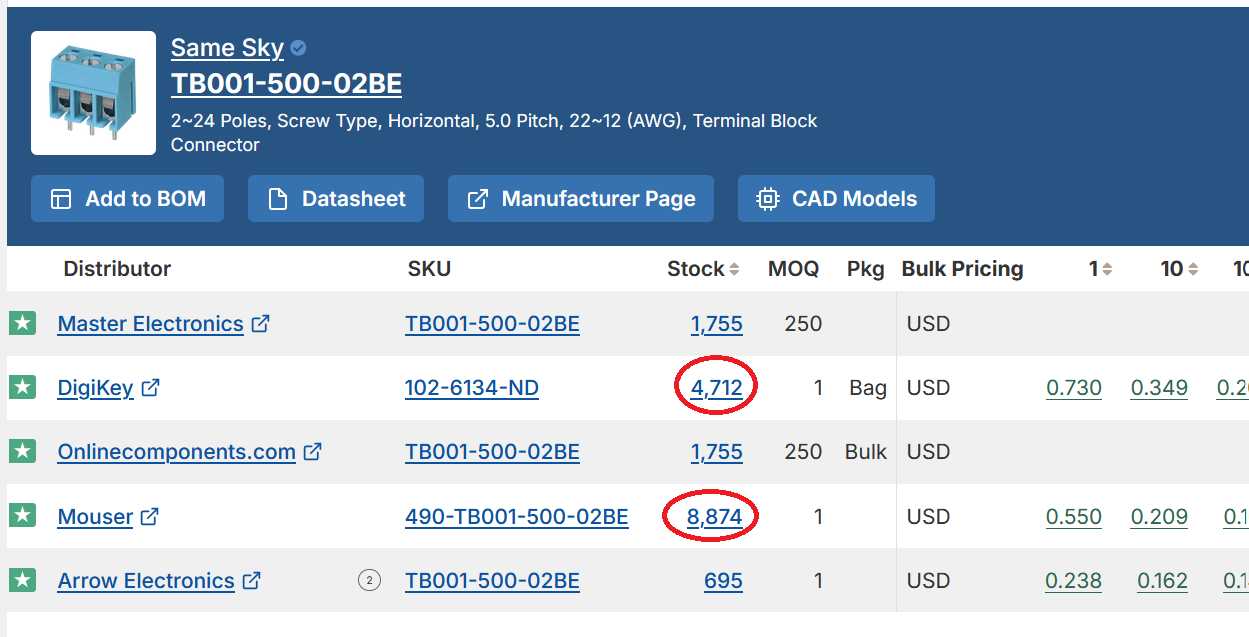Click external link icon beside DigiKey

tap(150, 387)
